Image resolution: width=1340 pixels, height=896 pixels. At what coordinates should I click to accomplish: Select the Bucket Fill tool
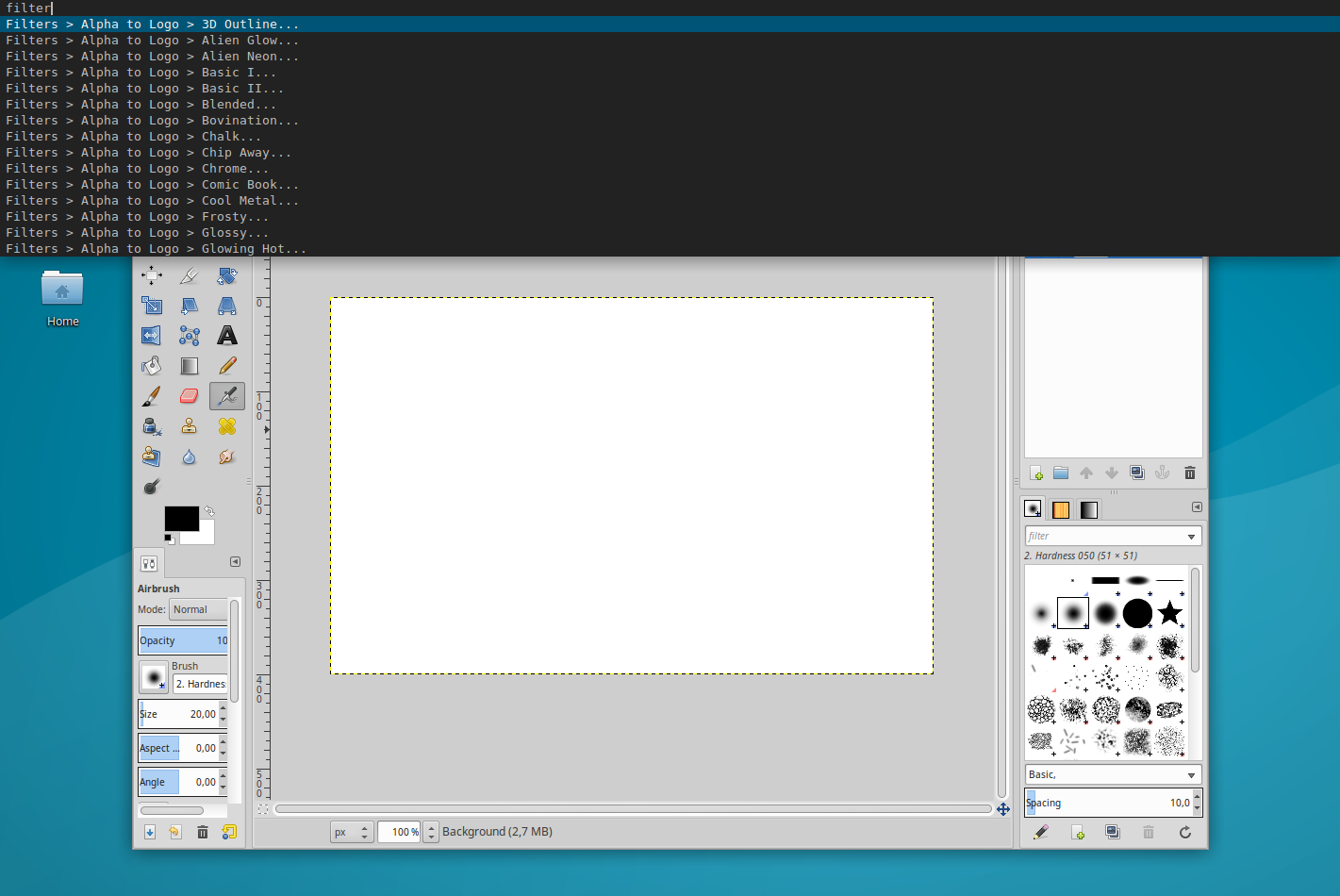click(x=151, y=365)
